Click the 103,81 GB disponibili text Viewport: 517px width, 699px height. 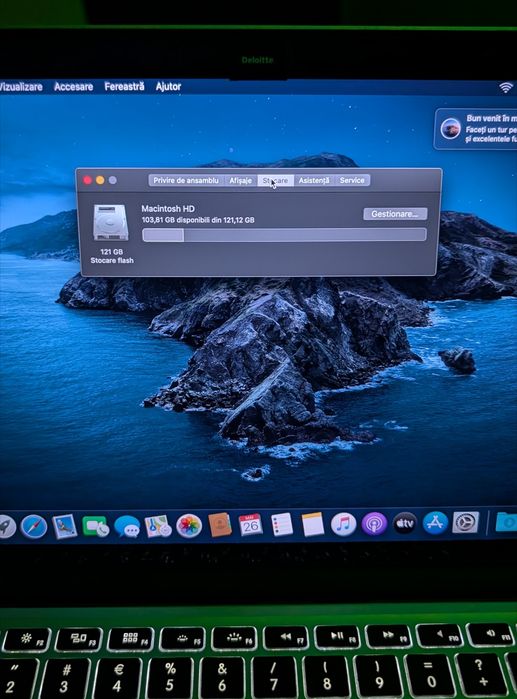(198, 220)
